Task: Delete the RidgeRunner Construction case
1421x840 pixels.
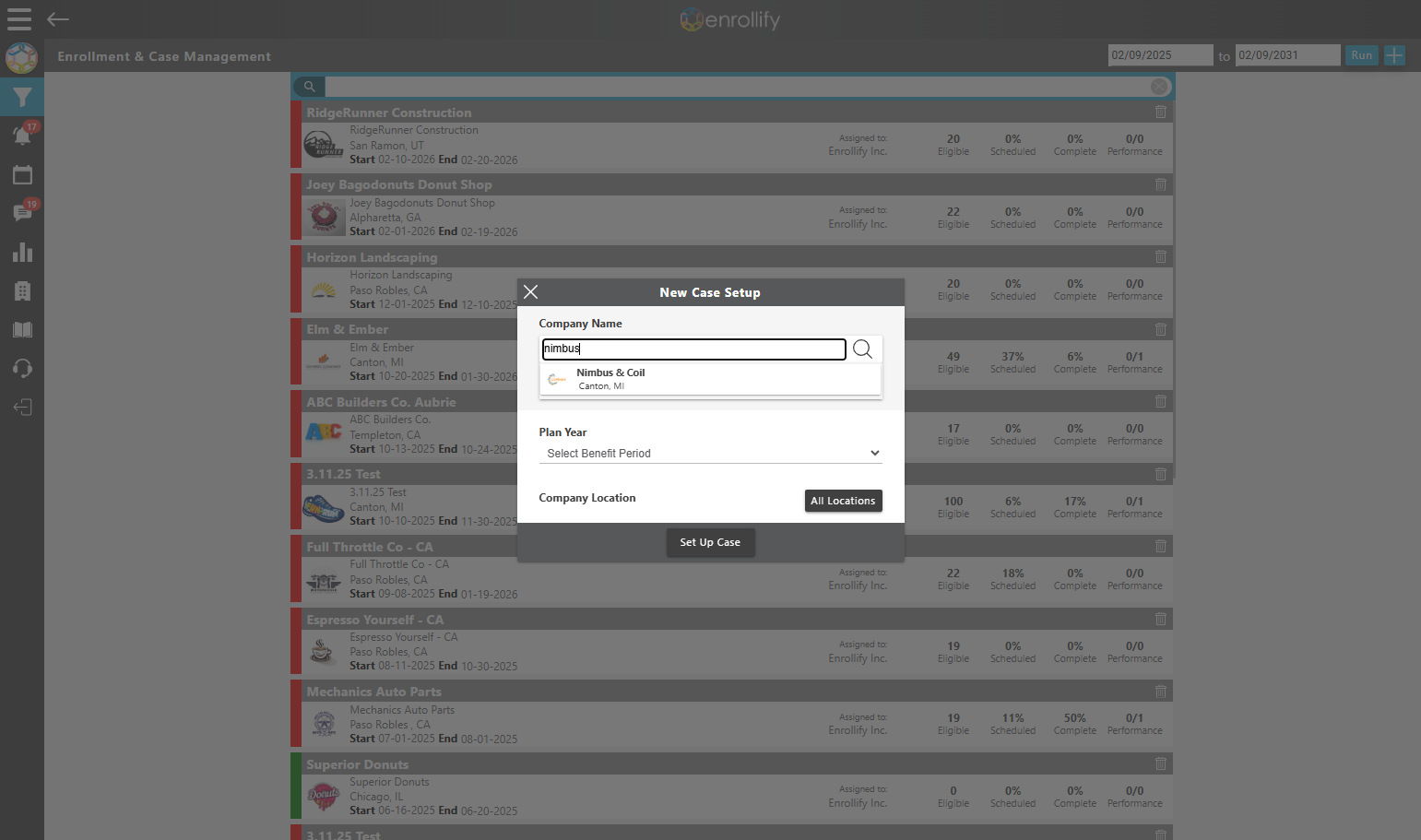Action: pyautogui.click(x=1161, y=112)
